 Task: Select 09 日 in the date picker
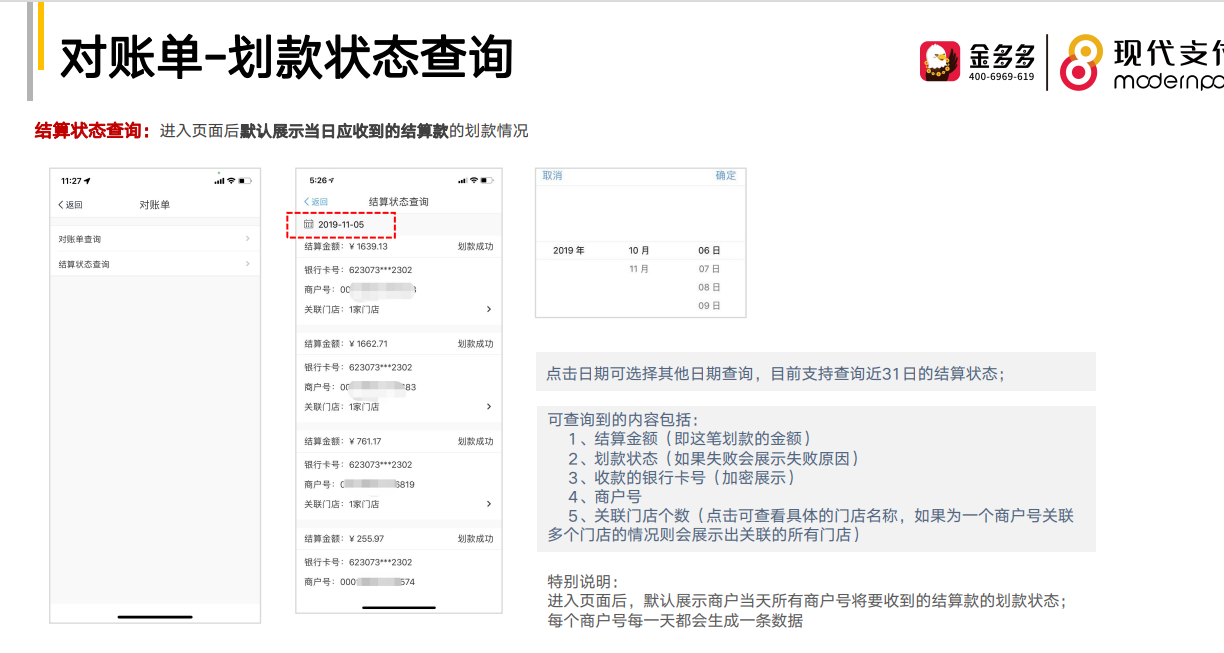(709, 306)
